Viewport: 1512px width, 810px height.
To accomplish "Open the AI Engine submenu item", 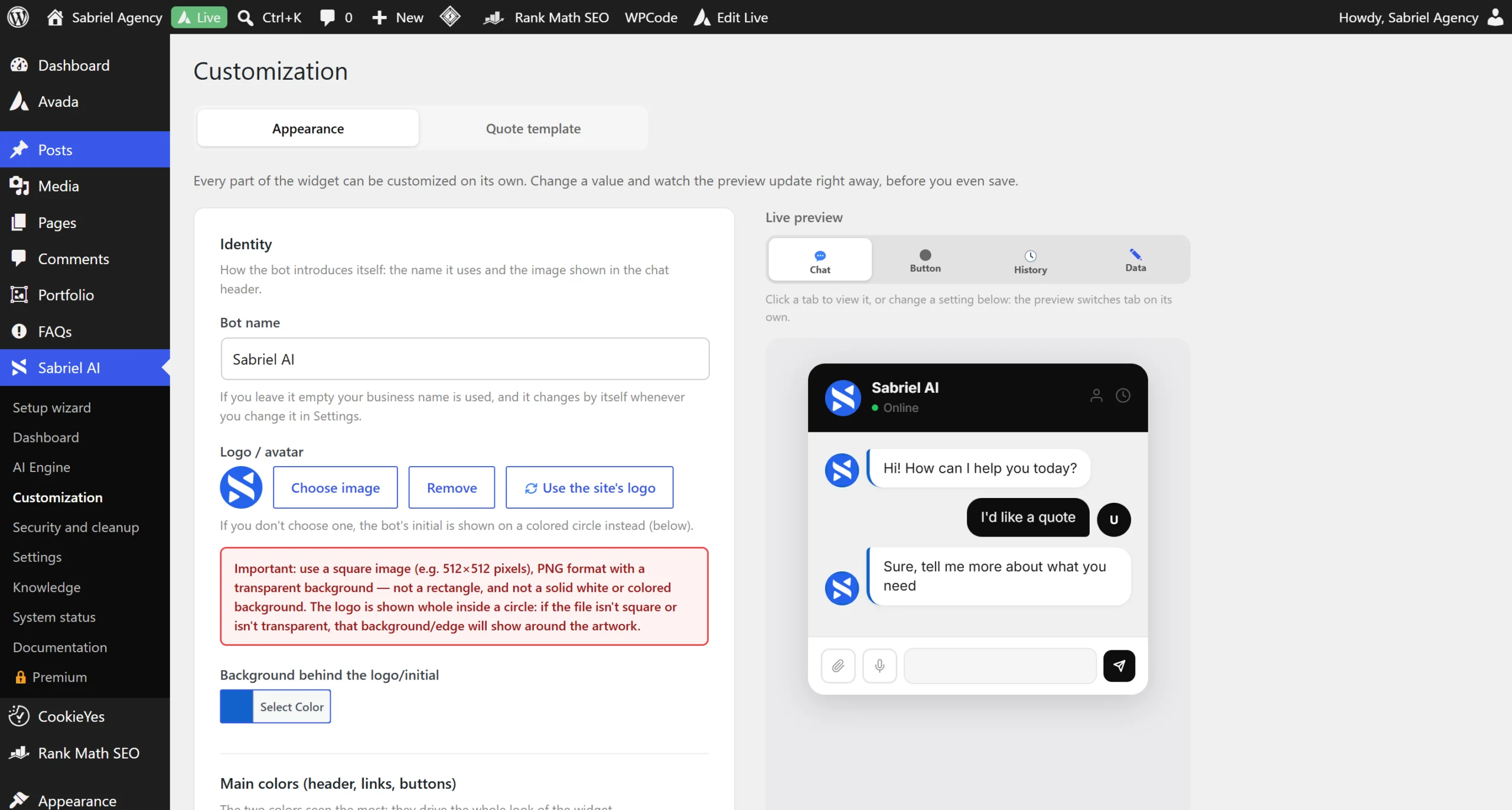I will [41, 467].
